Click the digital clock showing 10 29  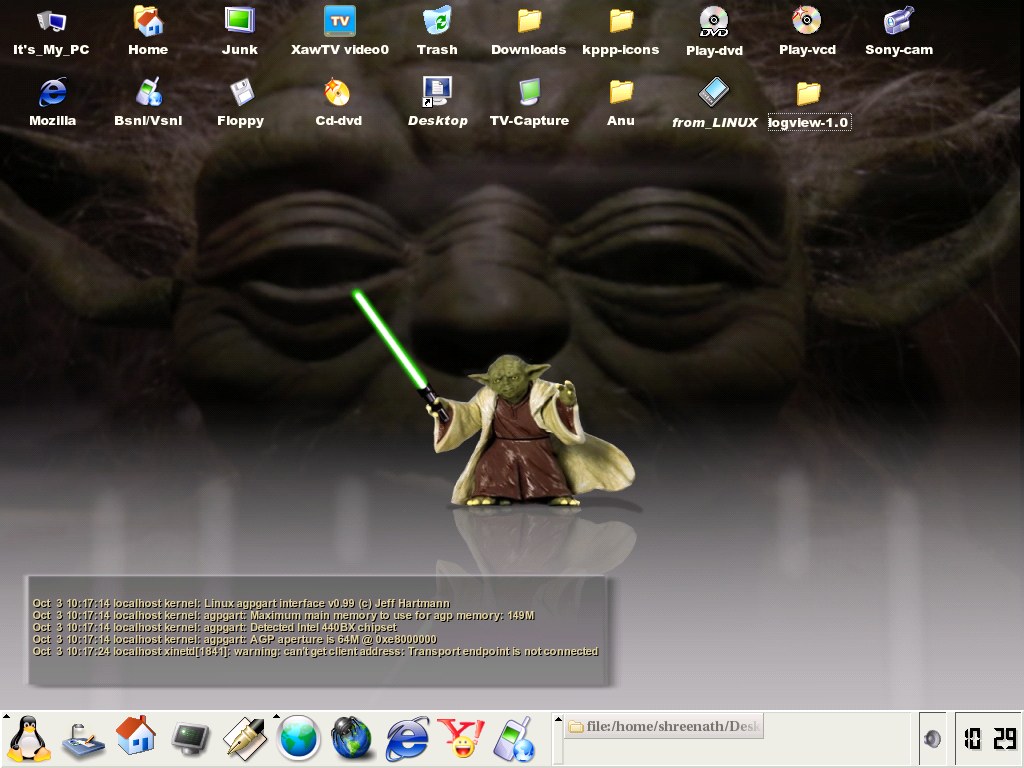(x=989, y=739)
